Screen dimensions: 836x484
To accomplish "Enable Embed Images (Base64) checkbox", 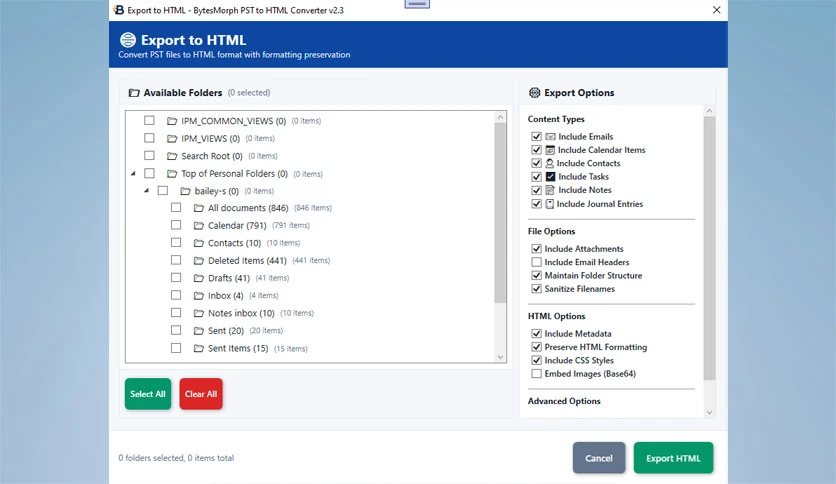I will pos(536,374).
